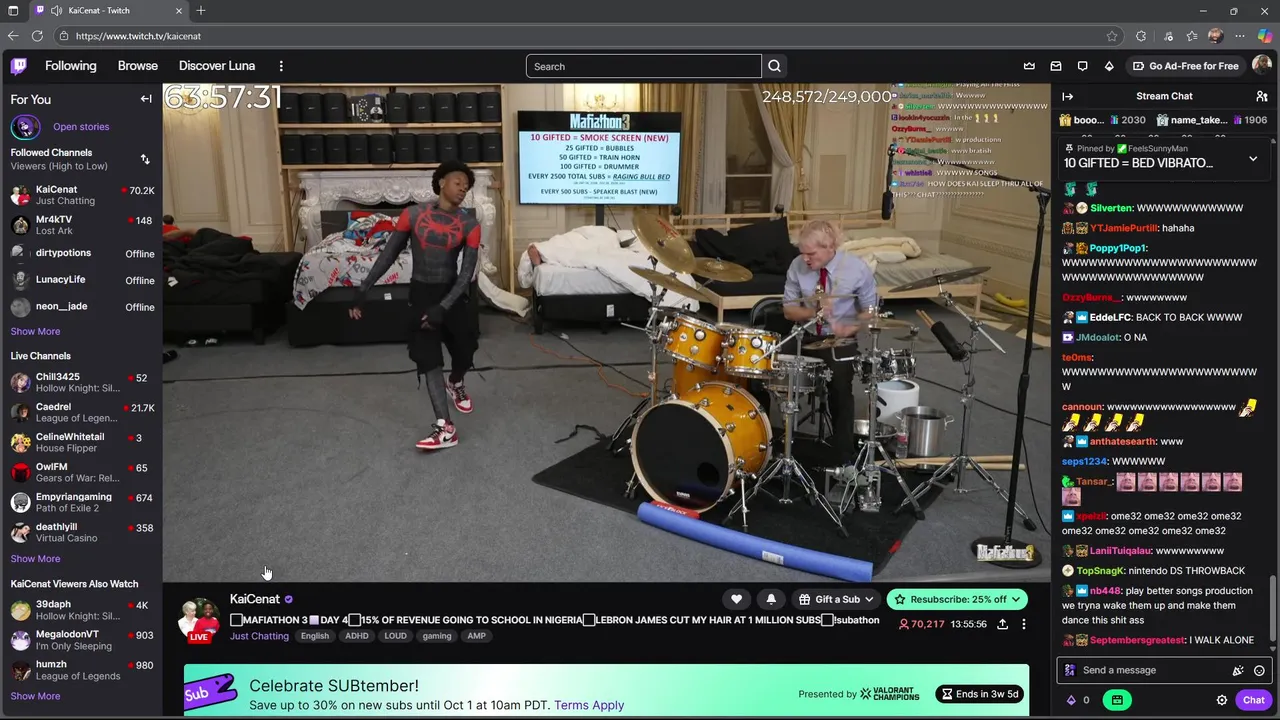Open the emote picker smiley icon
The image size is (1280, 720).
tap(1259, 671)
